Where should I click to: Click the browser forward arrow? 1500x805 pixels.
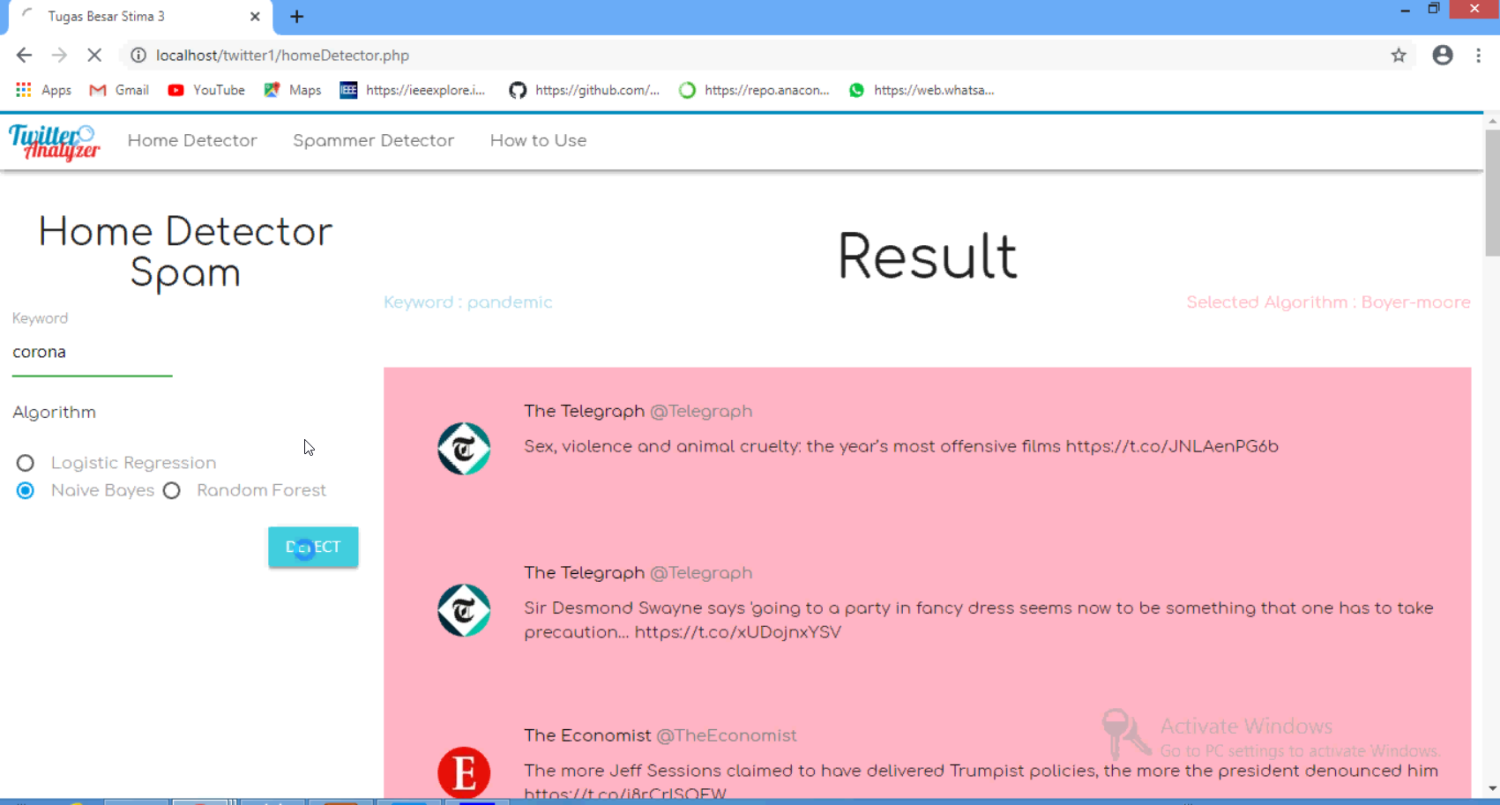tap(59, 55)
